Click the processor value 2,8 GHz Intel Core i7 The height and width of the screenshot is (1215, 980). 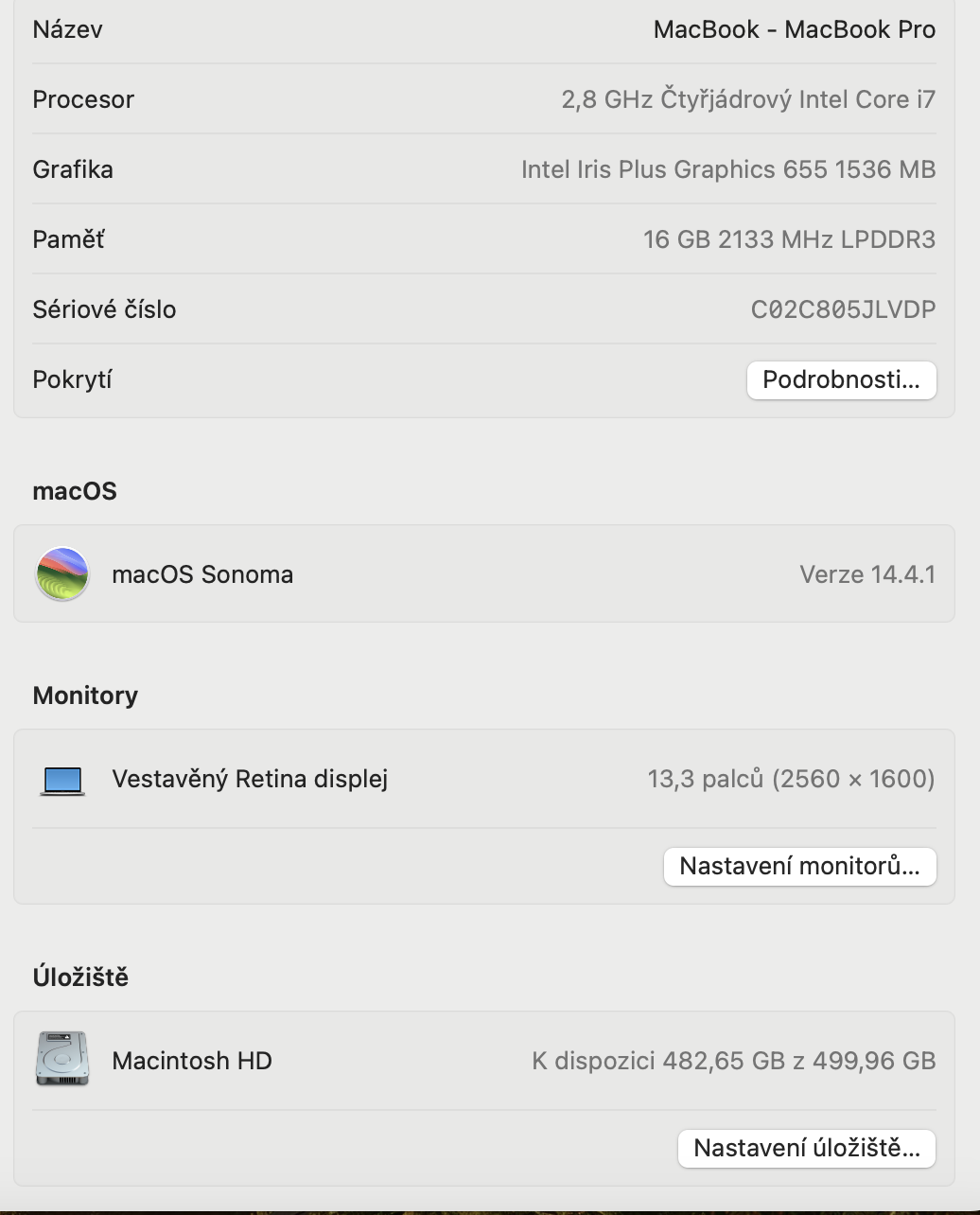coord(747,99)
